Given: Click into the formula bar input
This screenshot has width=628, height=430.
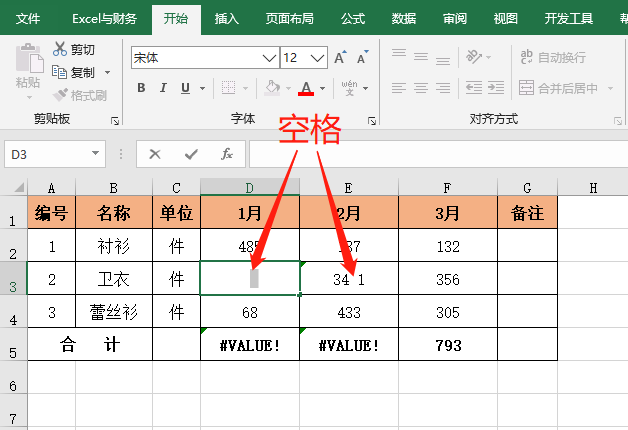Looking at the screenshot, I should (x=439, y=154).
